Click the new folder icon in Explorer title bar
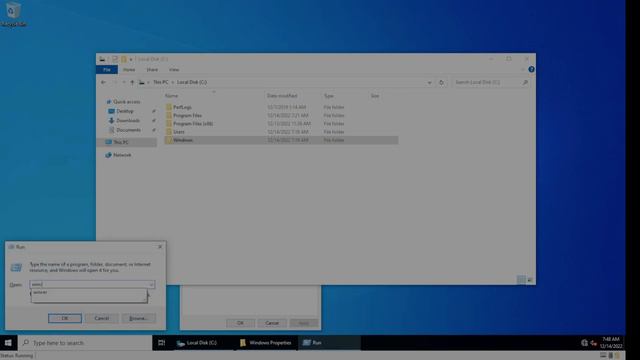 (124, 59)
